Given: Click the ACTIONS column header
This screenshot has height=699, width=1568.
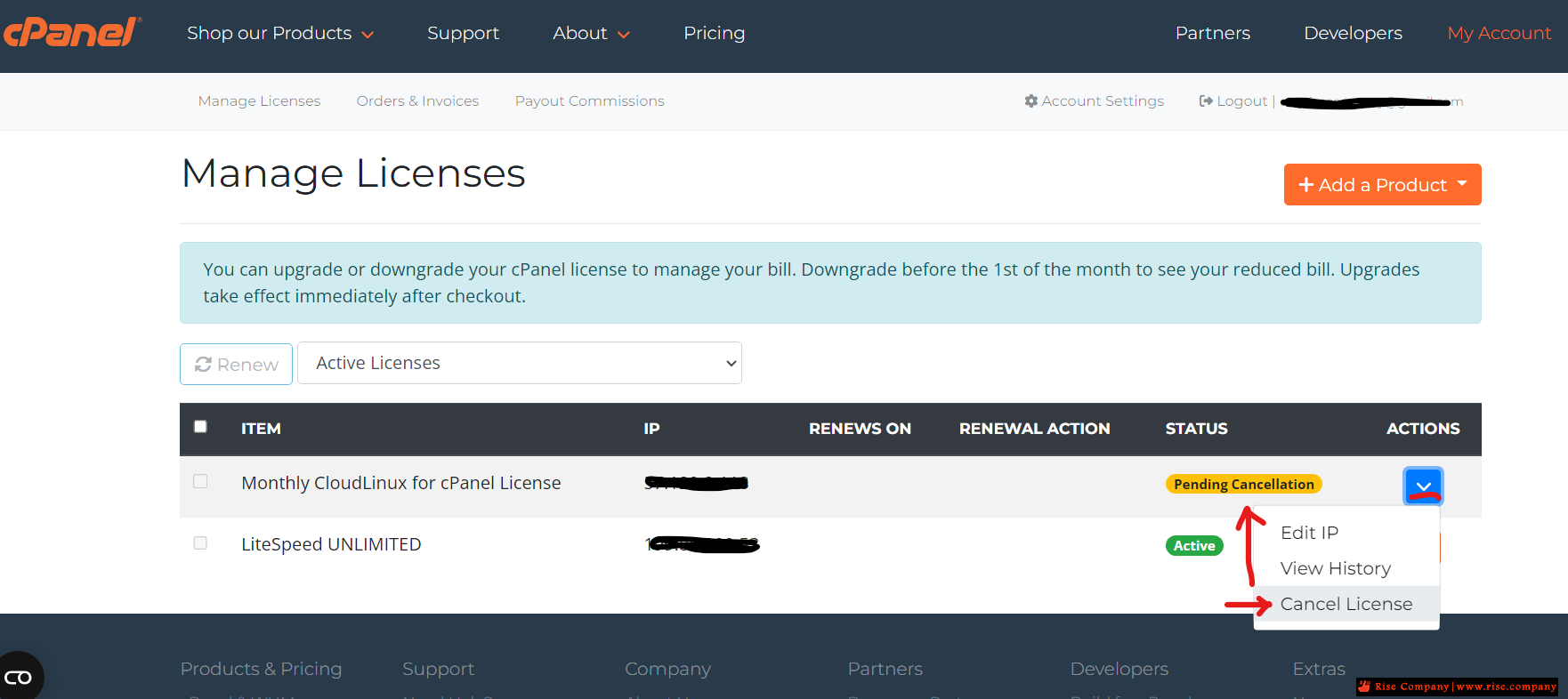Looking at the screenshot, I should coord(1423,429).
